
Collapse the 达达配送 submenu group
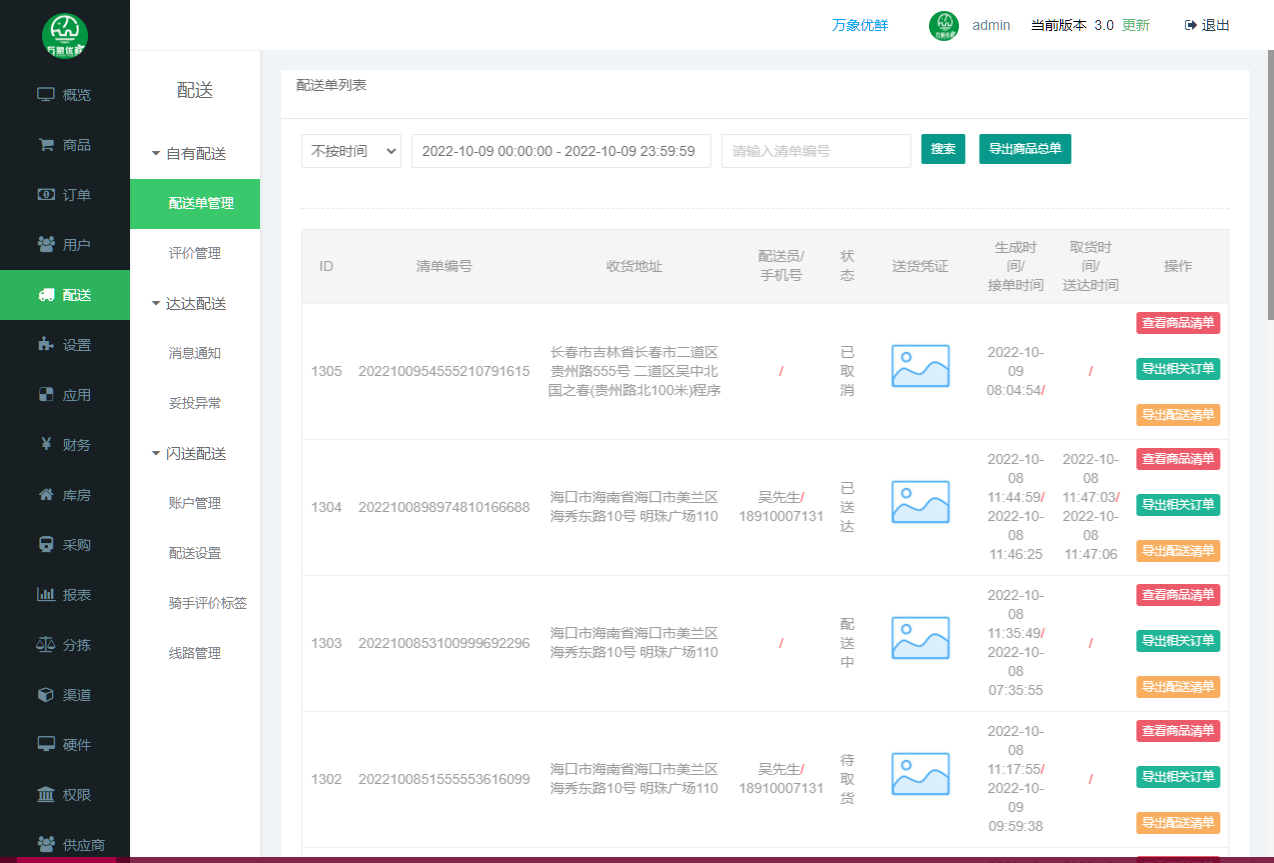coord(189,304)
